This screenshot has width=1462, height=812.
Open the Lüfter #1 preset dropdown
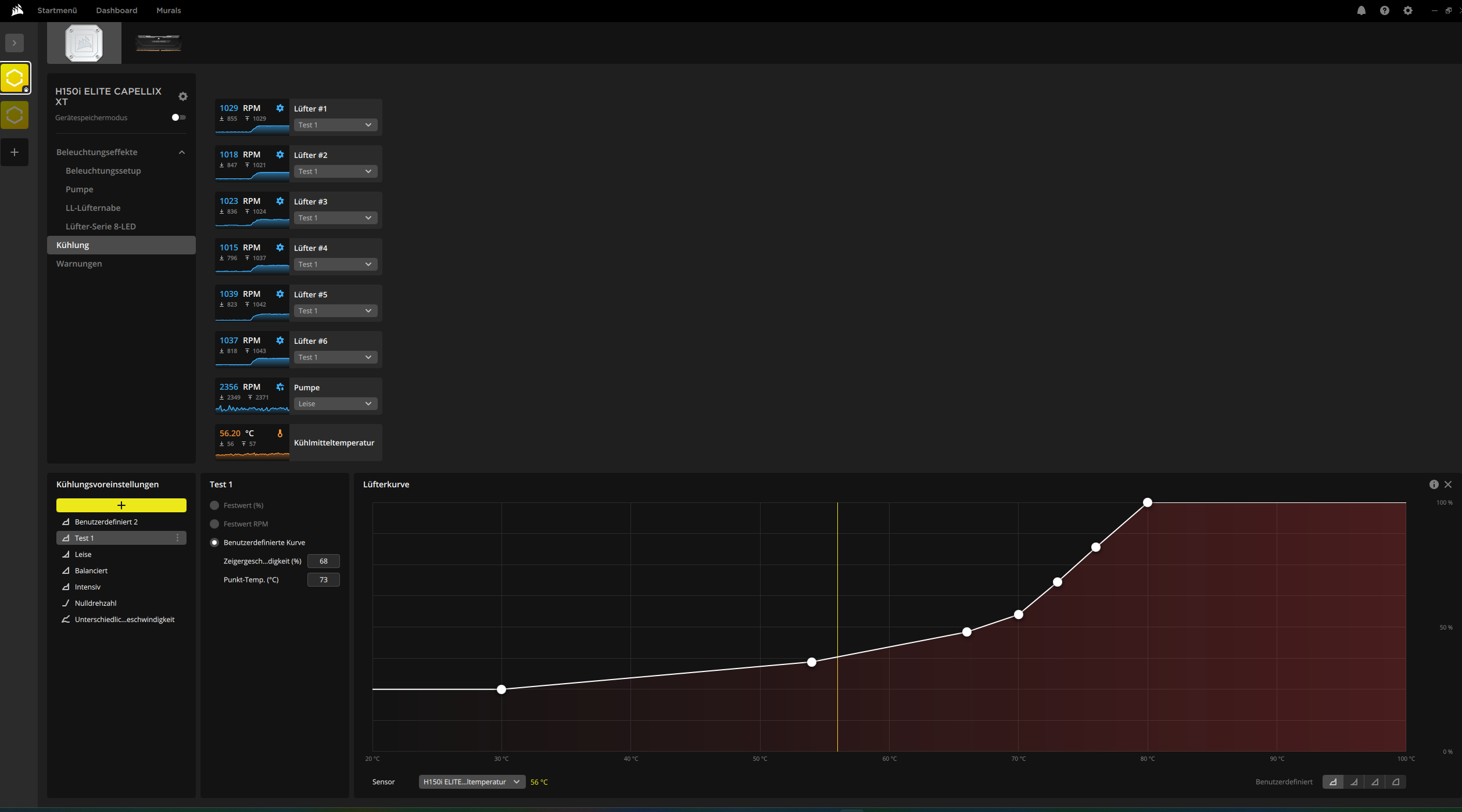[335, 125]
